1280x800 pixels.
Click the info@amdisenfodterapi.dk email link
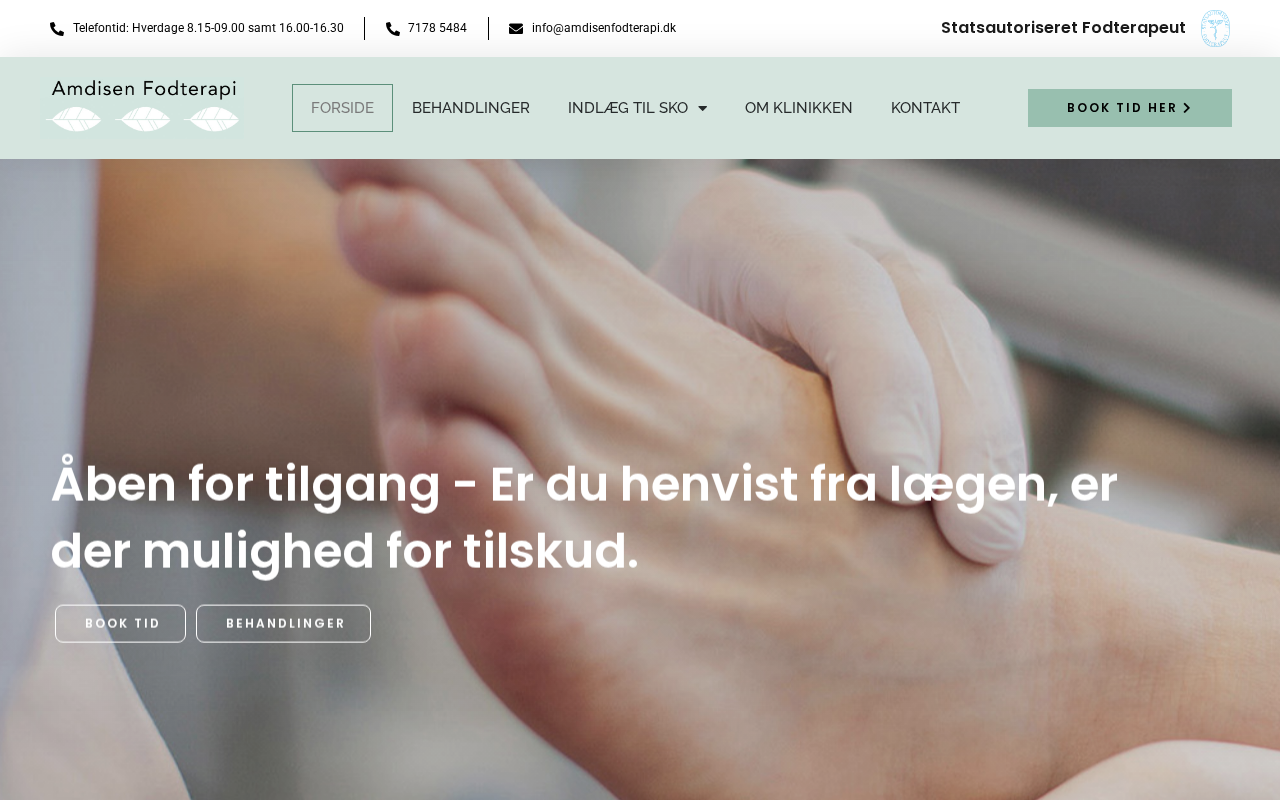coord(604,28)
